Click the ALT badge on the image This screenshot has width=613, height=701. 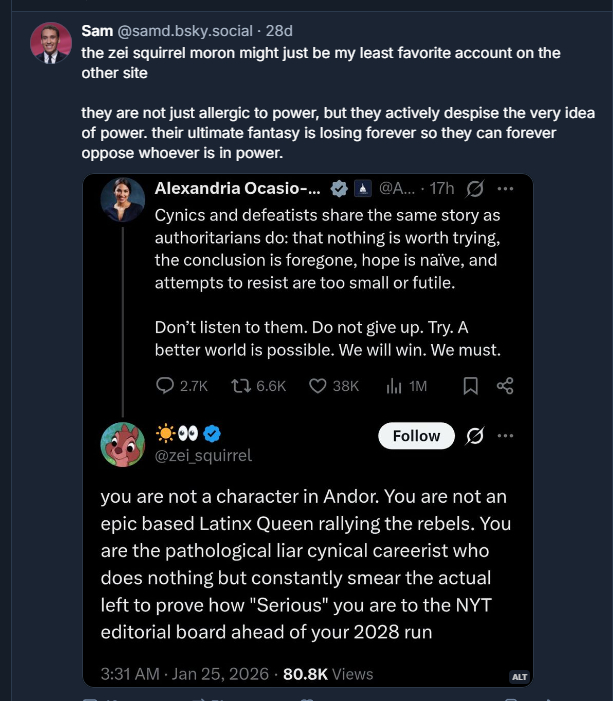pyautogui.click(x=519, y=676)
